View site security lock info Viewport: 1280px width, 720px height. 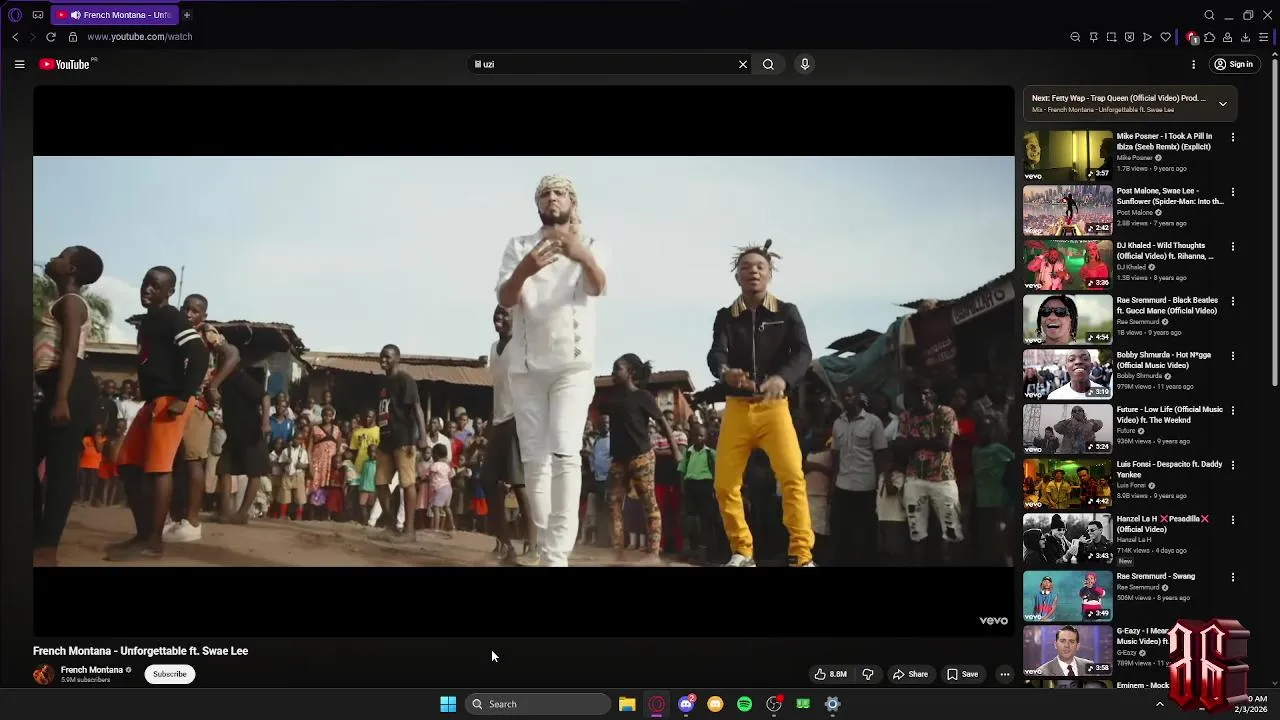(x=72, y=37)
